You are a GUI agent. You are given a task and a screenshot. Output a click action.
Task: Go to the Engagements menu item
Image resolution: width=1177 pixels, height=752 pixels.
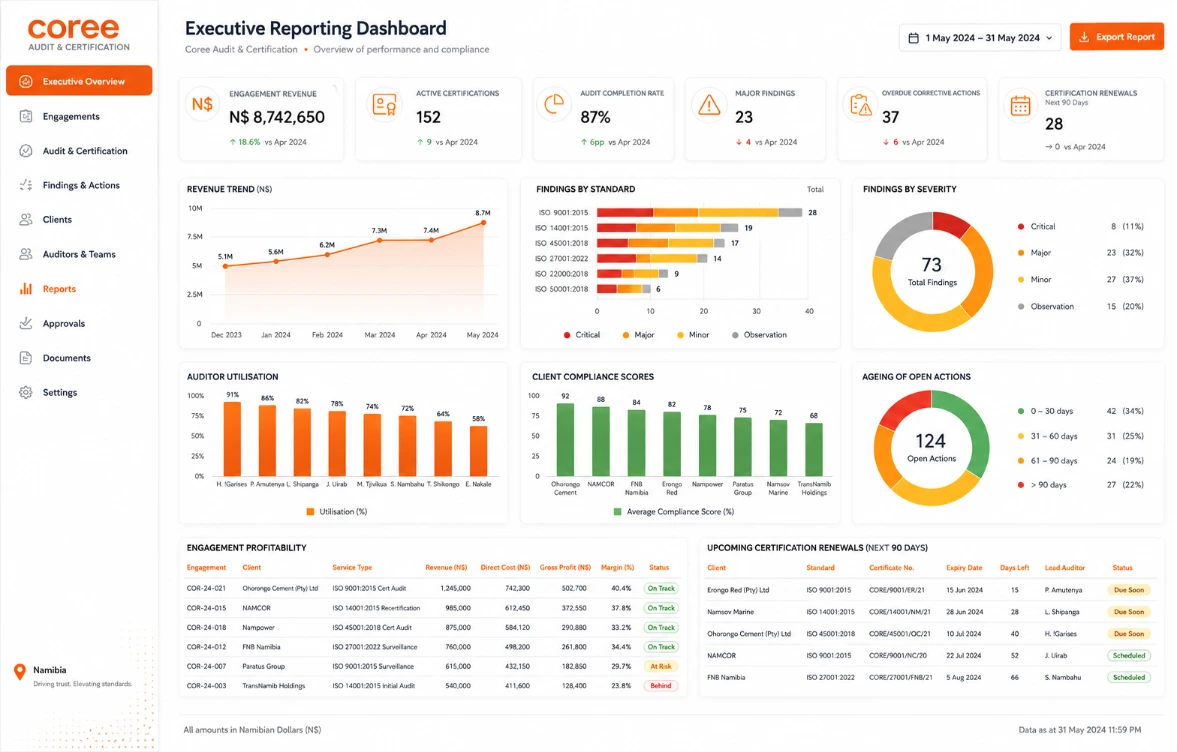(x=79, y=116)
